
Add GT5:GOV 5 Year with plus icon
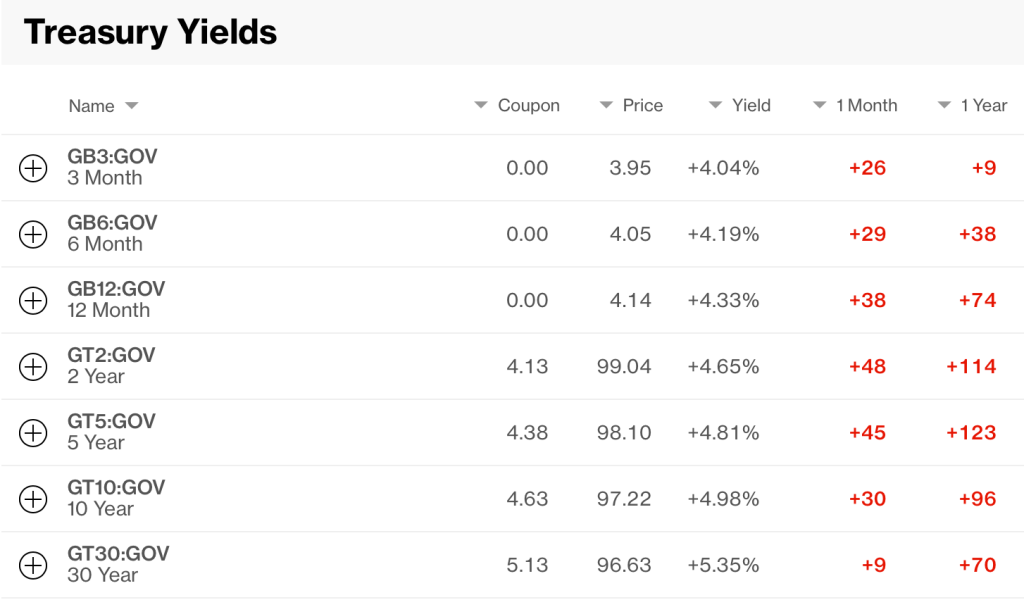(x=33, y=433)
